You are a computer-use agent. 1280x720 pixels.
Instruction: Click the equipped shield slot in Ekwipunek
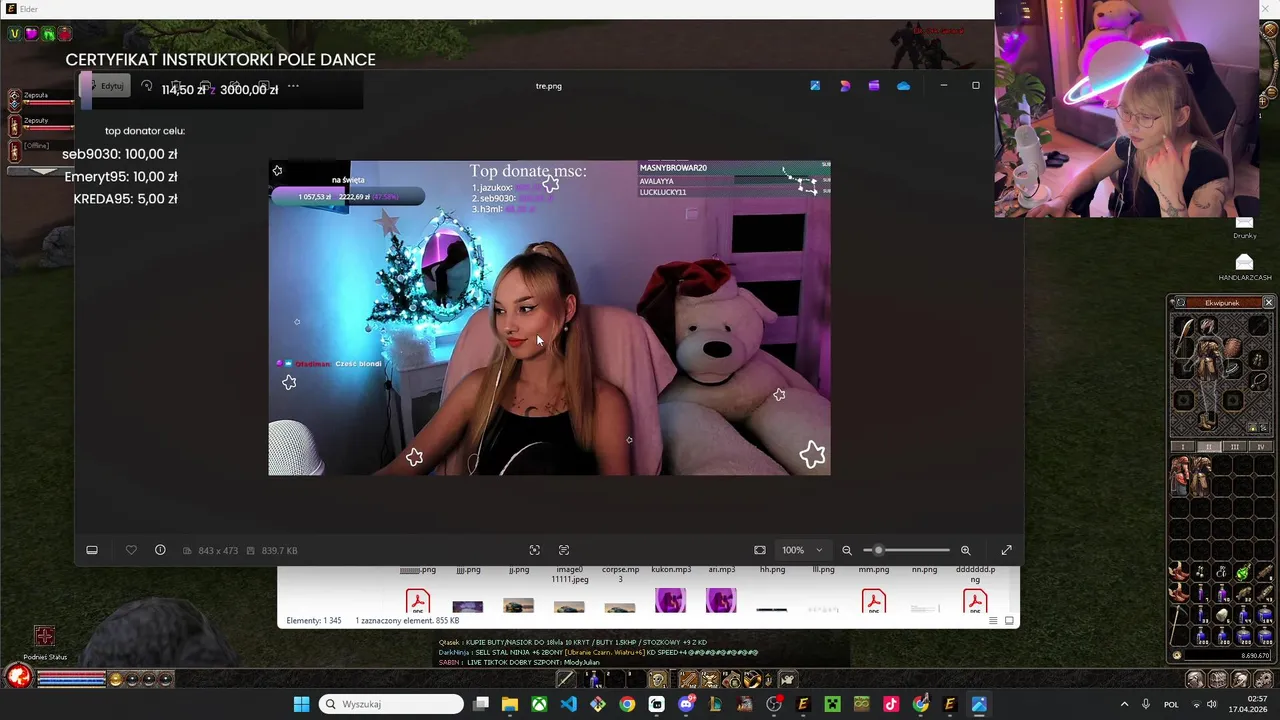coord(1233,348)
